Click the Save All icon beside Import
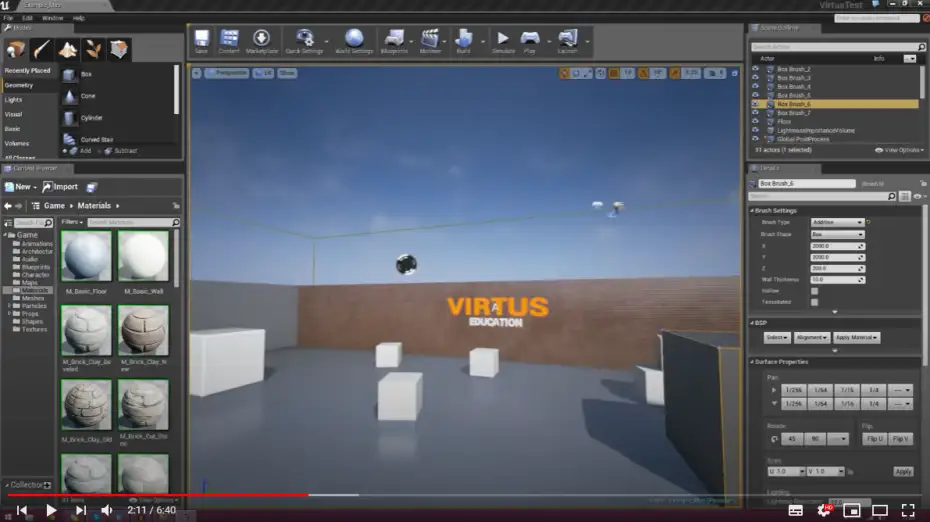This screenshot has width=930, height=522. (91, 187)
